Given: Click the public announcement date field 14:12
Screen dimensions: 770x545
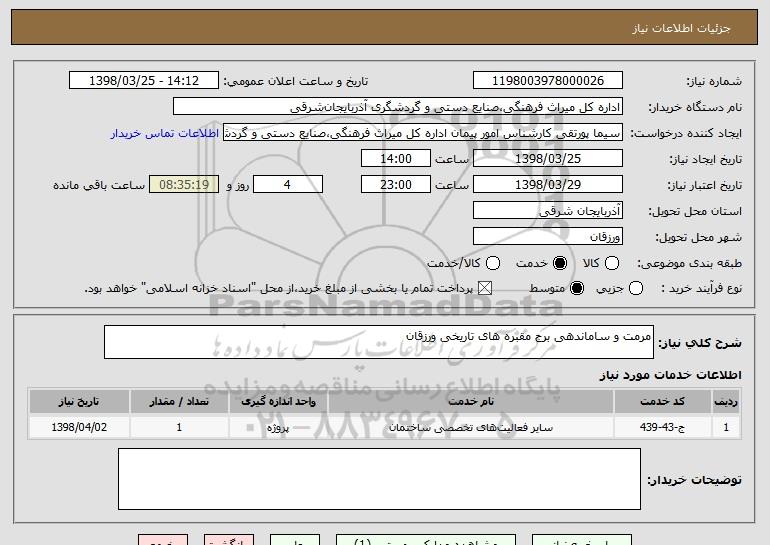Looking at the screenshot, I should 144,81.
